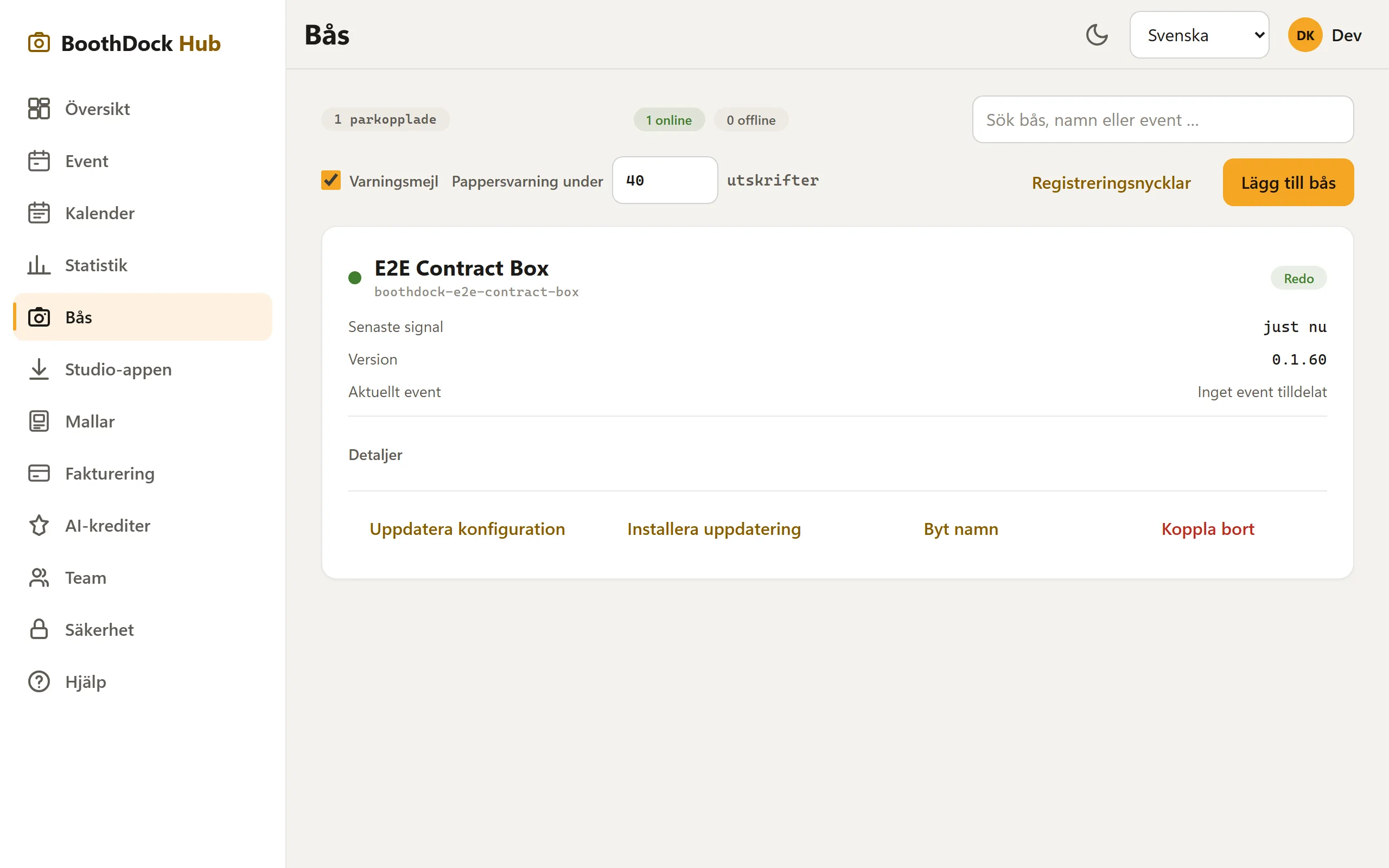Click the 1 online filter badge
The width and height of the screenshot is (1389, 868).
[x=668, y=120]
